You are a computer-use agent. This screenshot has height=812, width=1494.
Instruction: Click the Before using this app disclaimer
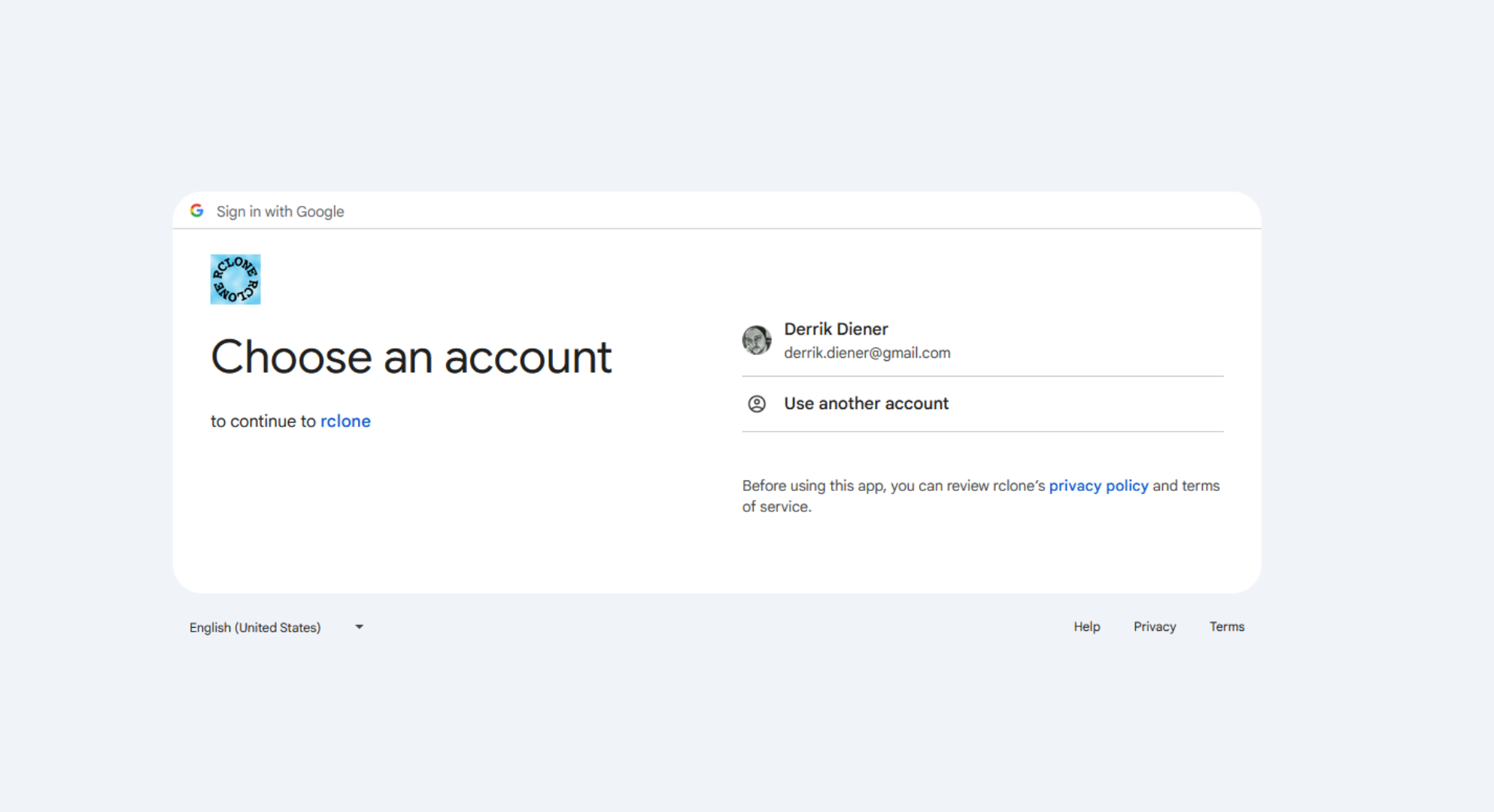(981, 496)
